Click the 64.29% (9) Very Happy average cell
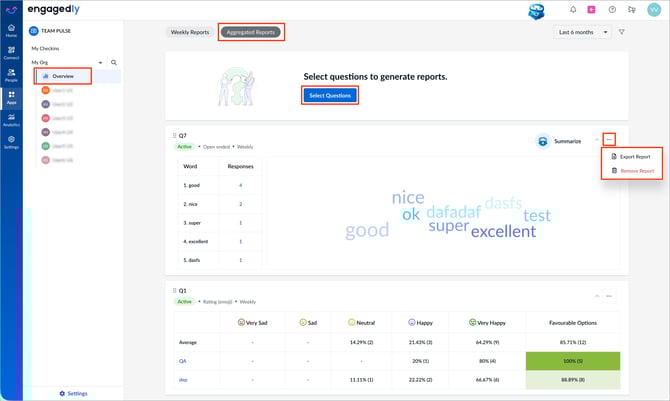670x401 pixels. tap(487, 342)
